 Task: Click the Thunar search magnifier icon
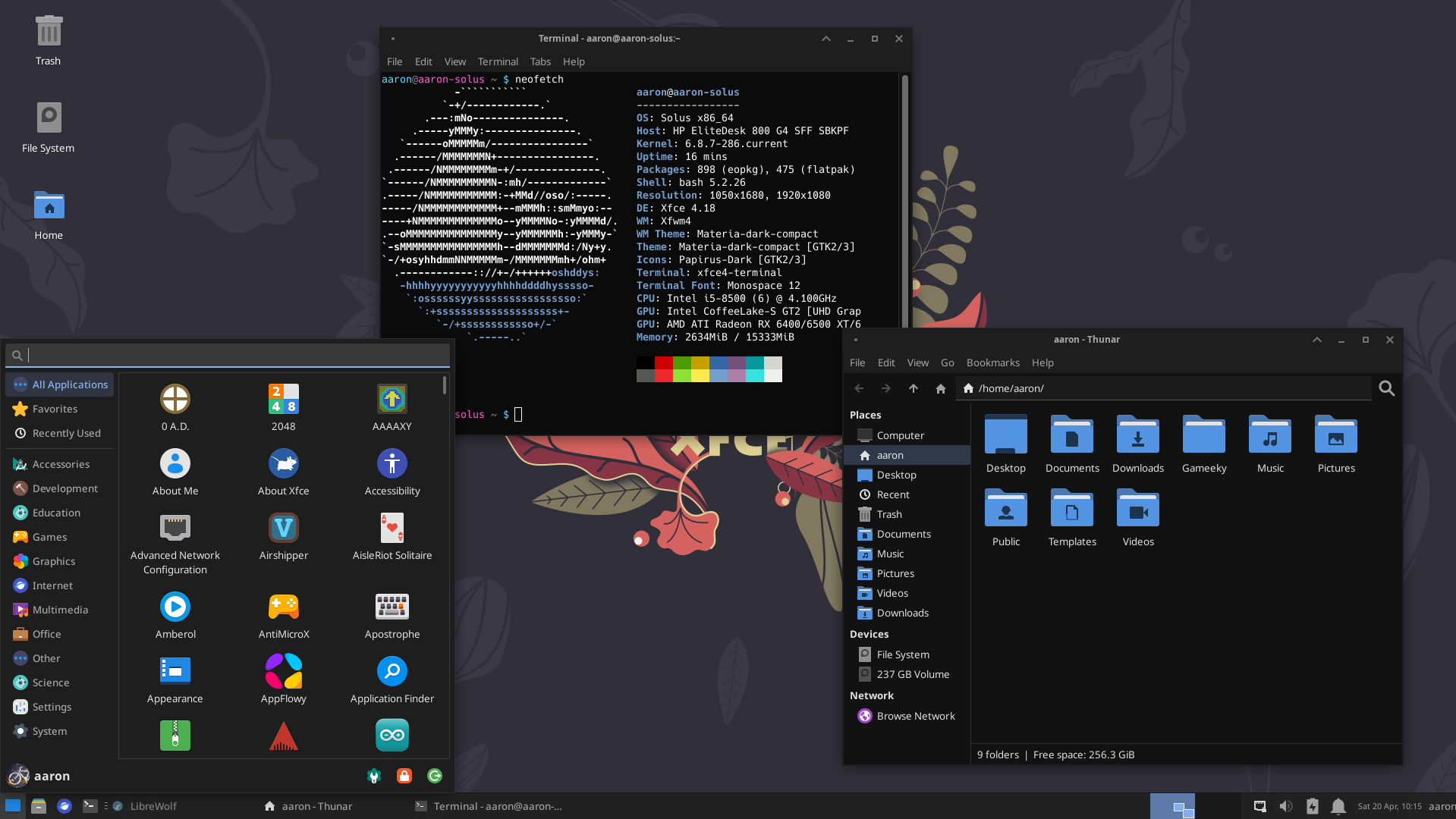click(1387, 388)
